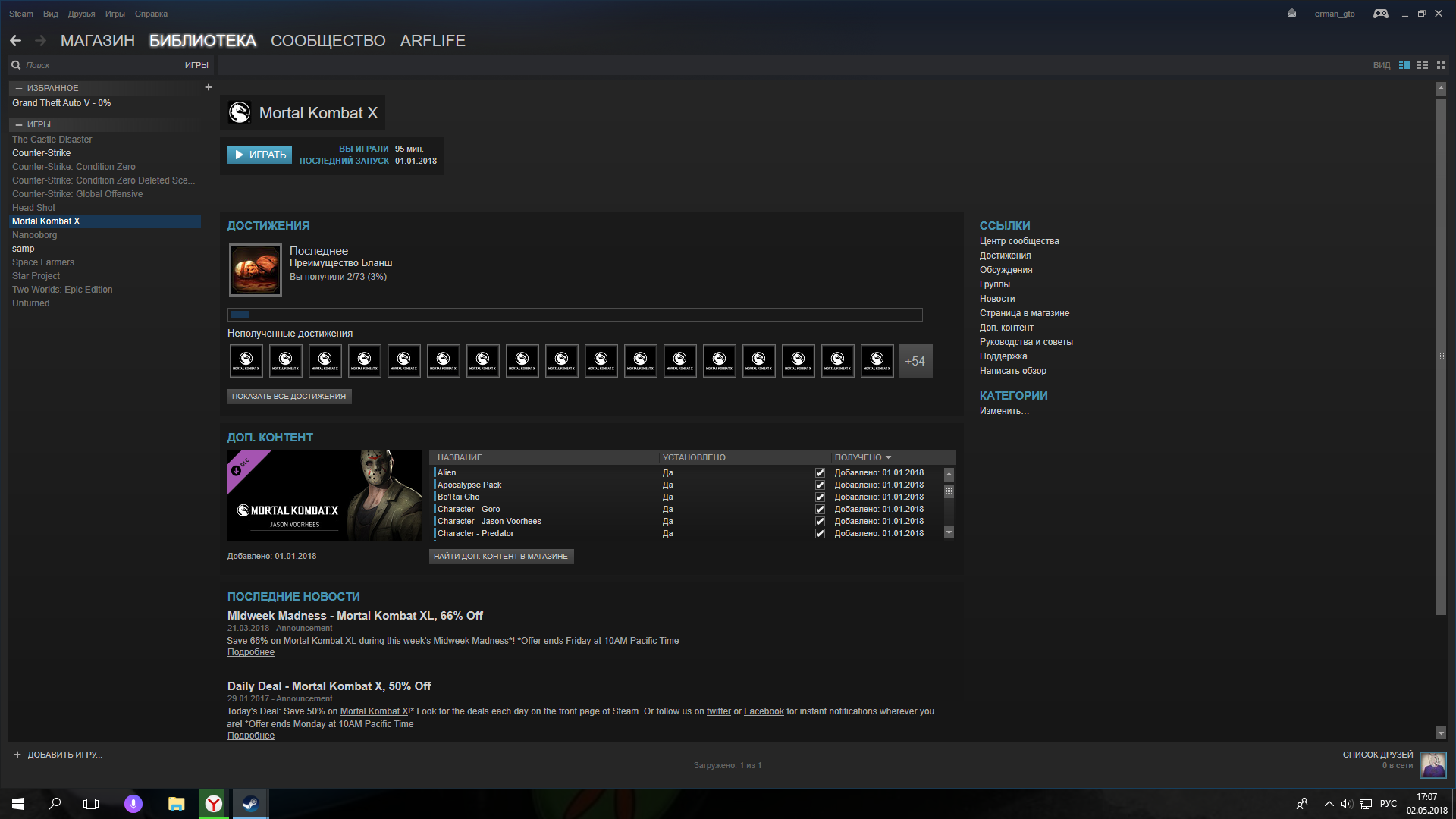Image resolution: width=1456 pixels, height=819 pixels.
Task: Toggle installed checkbox for Alien
Action: click(820, 472)
